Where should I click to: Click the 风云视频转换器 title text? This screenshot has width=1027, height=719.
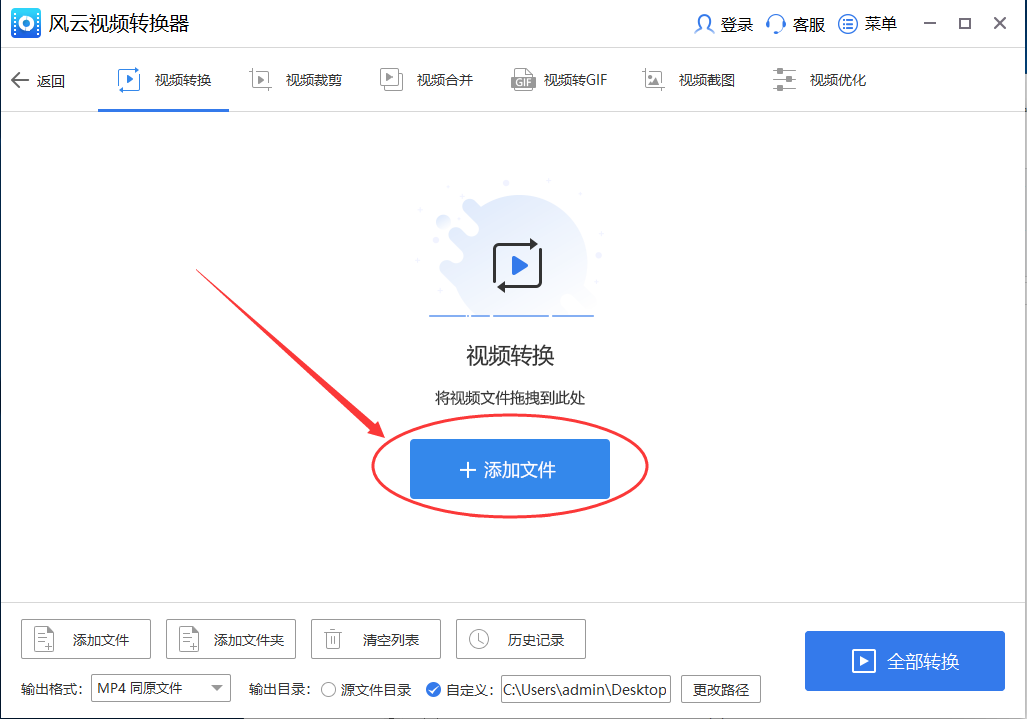[x=119, y=24]
